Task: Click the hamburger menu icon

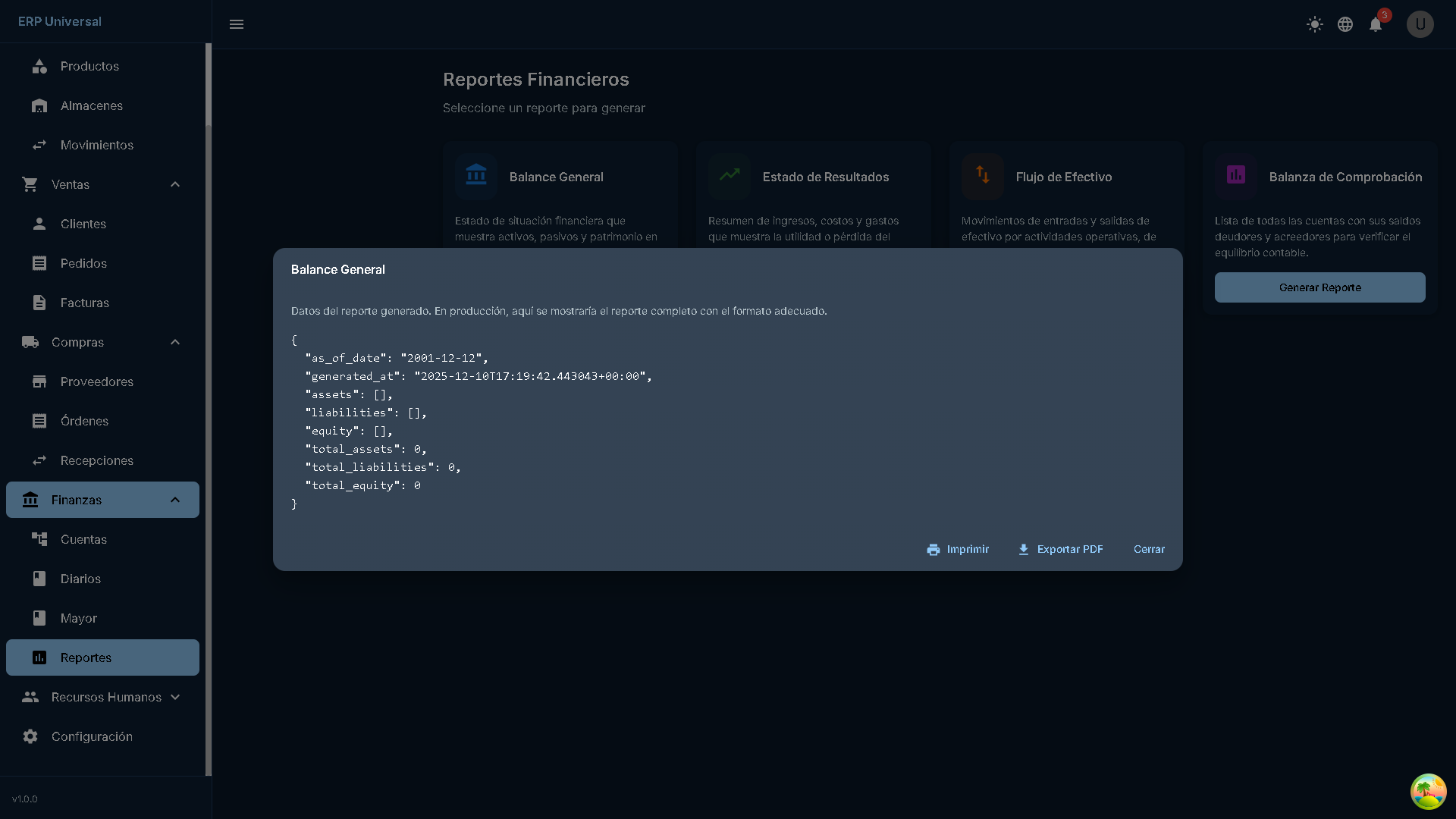Action: coord(237,24)
